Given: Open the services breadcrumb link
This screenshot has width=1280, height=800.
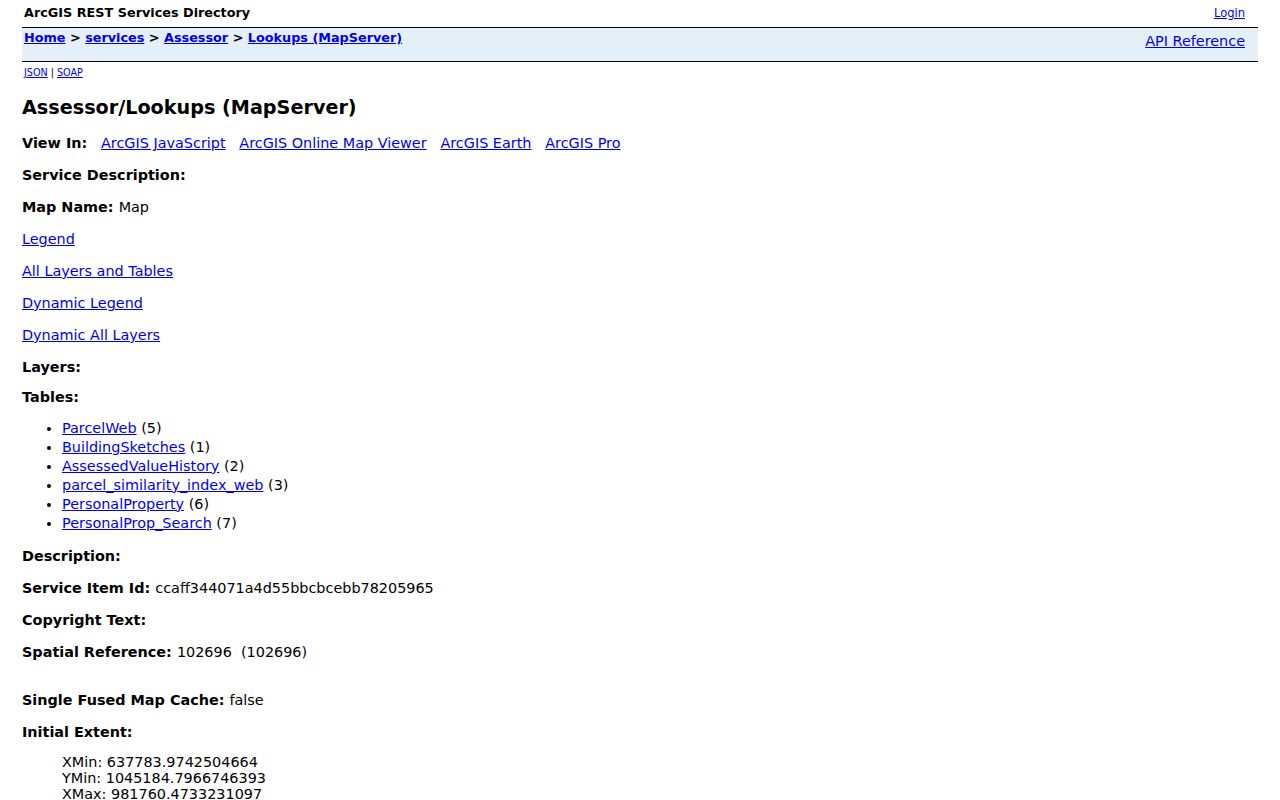Looking at the screenshot, I should pos(115,38).
